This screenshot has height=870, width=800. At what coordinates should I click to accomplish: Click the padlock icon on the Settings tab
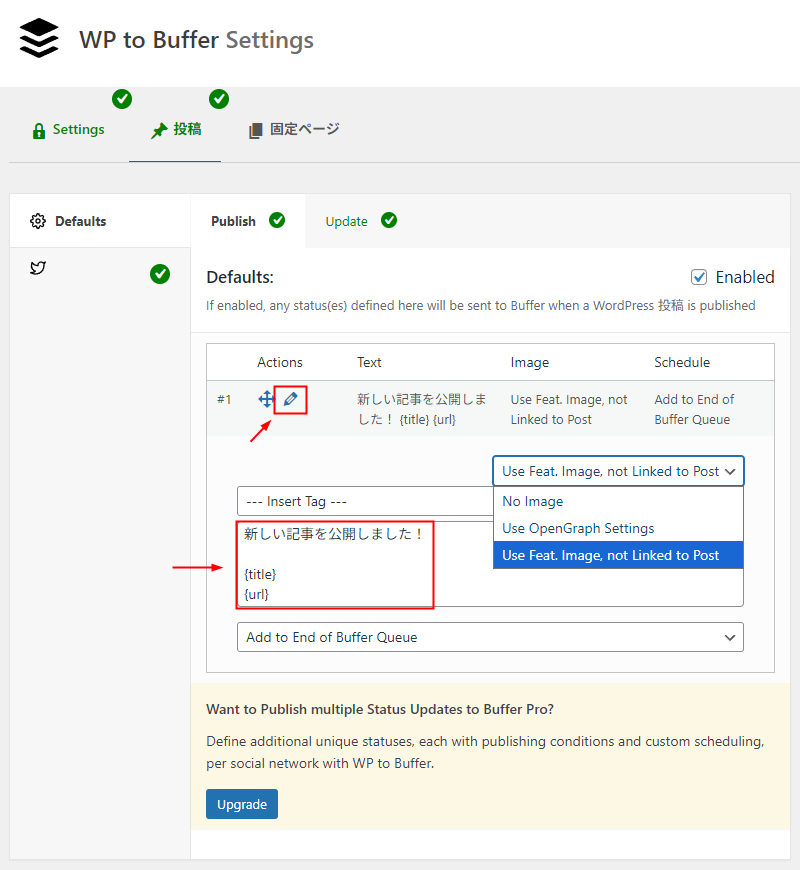point(37,129)
